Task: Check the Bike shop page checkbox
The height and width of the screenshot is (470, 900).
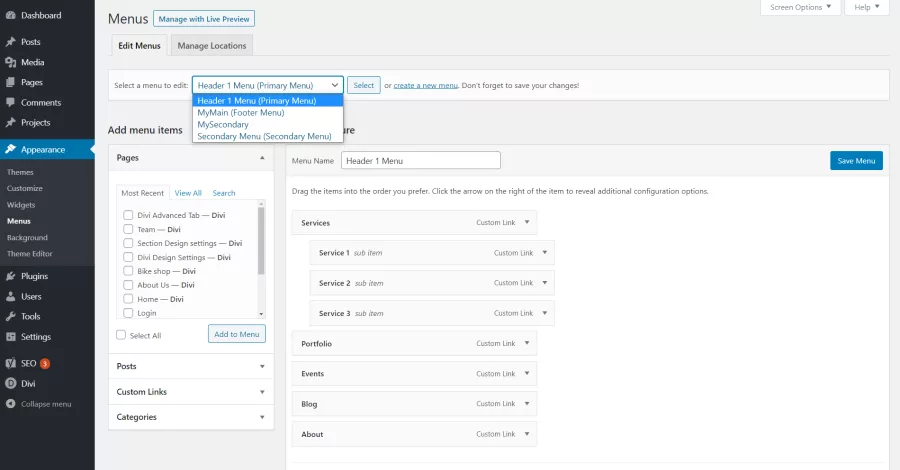Action: (128, 271)
